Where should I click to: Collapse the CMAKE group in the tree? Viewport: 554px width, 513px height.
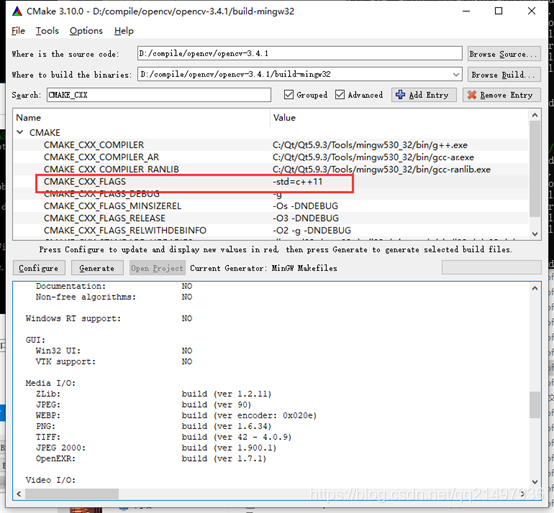point(20,132)
